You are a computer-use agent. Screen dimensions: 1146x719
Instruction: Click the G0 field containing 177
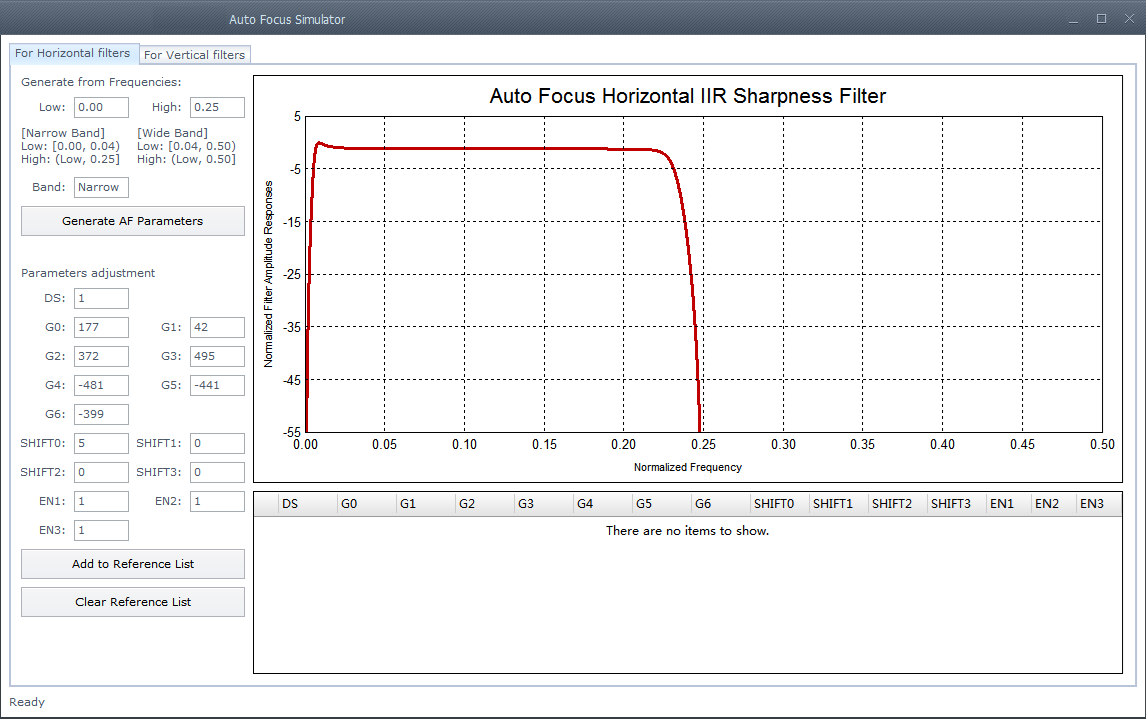coord(101,327)
